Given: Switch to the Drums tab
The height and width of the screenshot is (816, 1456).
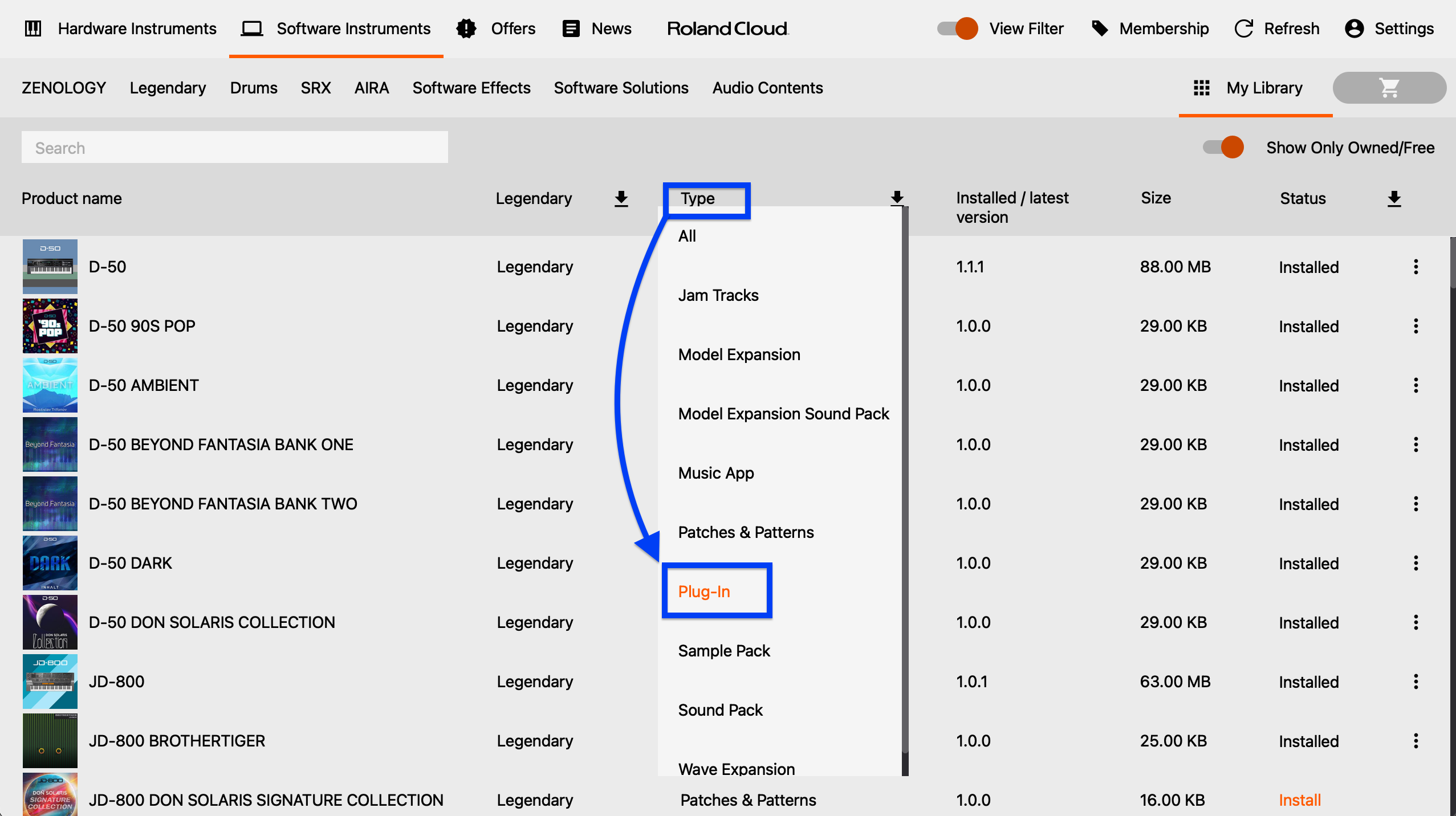Looking at the screenshot, I should click(x=253, y=88).
